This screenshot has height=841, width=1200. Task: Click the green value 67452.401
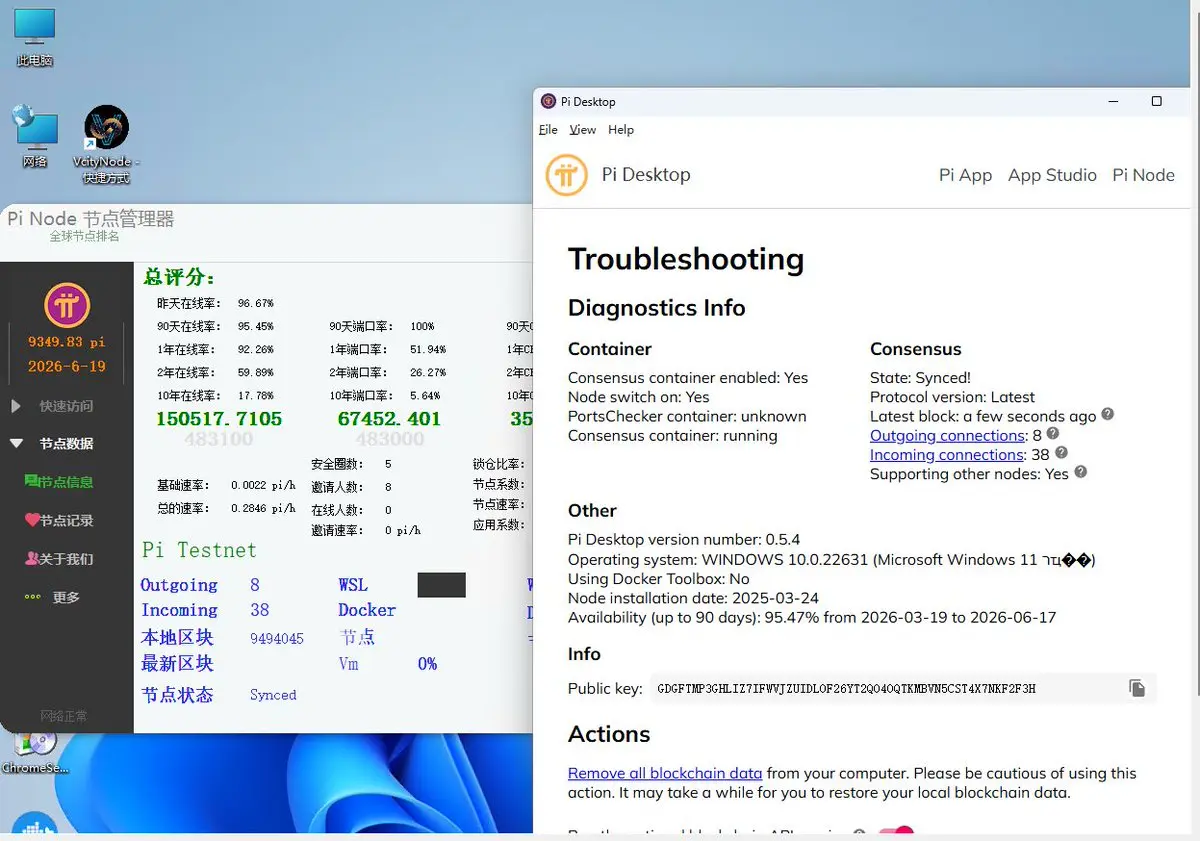coord(389,419)
